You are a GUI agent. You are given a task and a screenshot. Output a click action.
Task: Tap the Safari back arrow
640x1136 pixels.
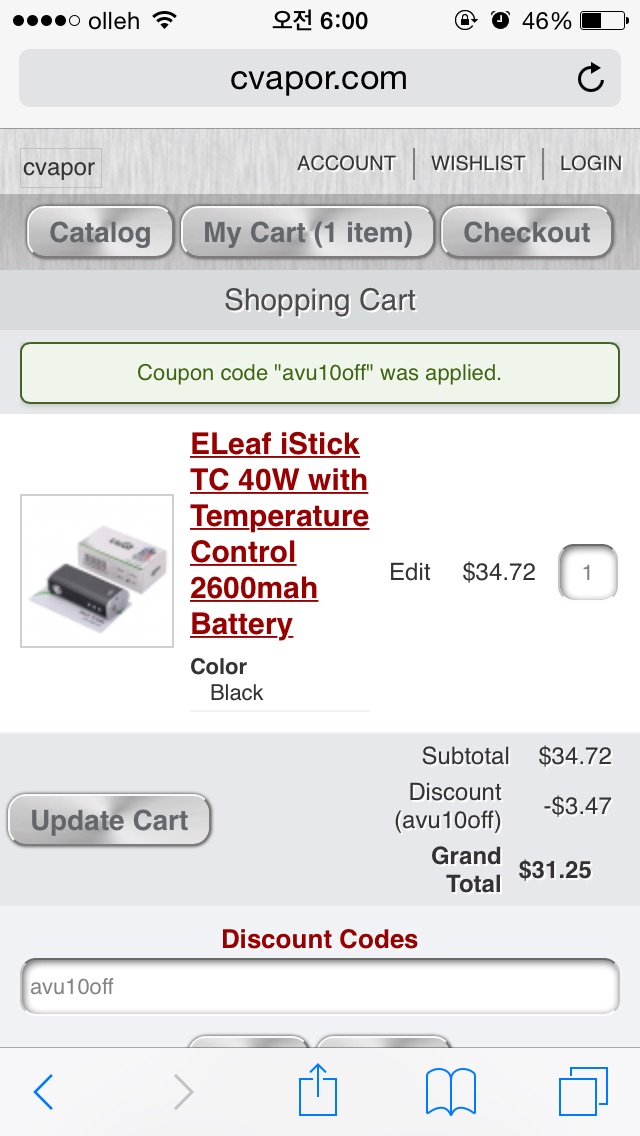(43, 1092)
